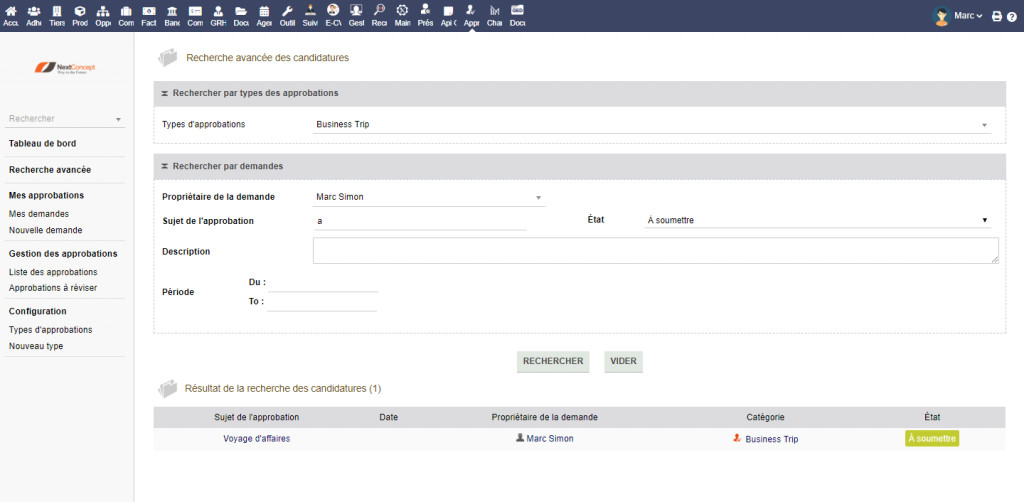The image size is (1024, 502).
Task: Open the Types d'approbations Business Trip dropdown
Action: pos(650,125)
